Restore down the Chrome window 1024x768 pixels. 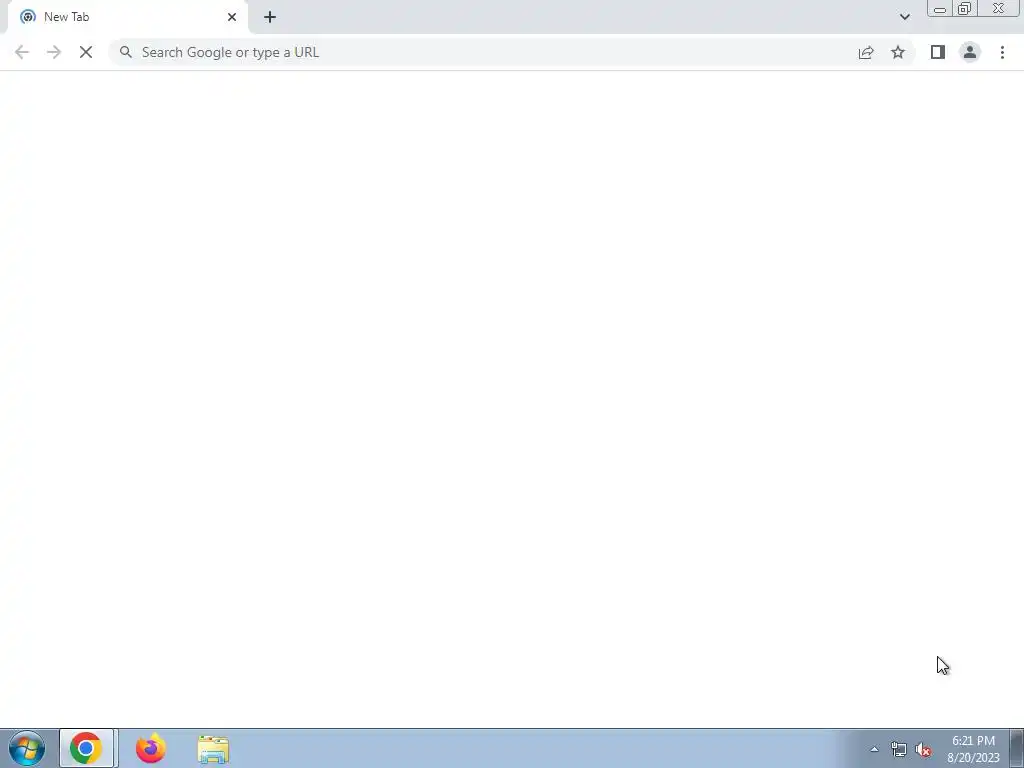tap(965, 9)
